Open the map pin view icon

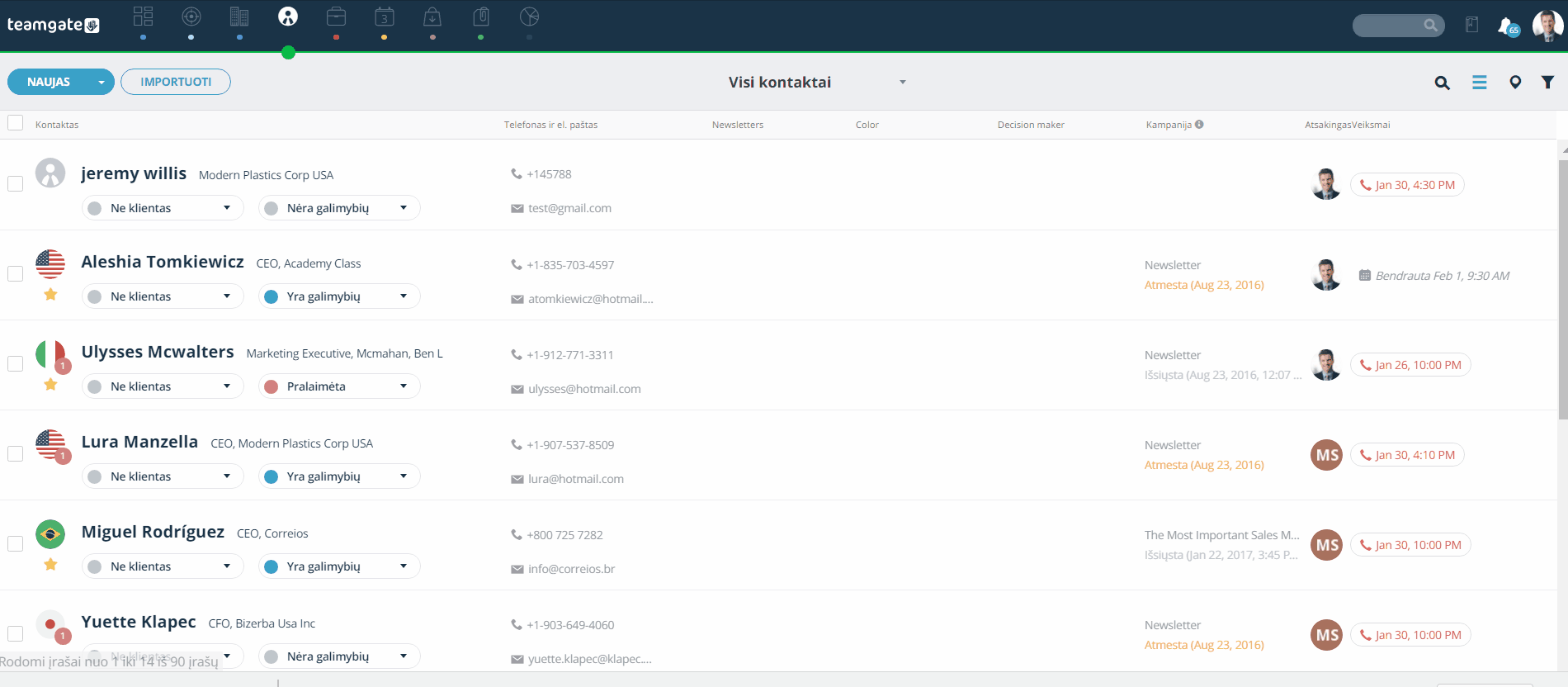(1515, 83)
